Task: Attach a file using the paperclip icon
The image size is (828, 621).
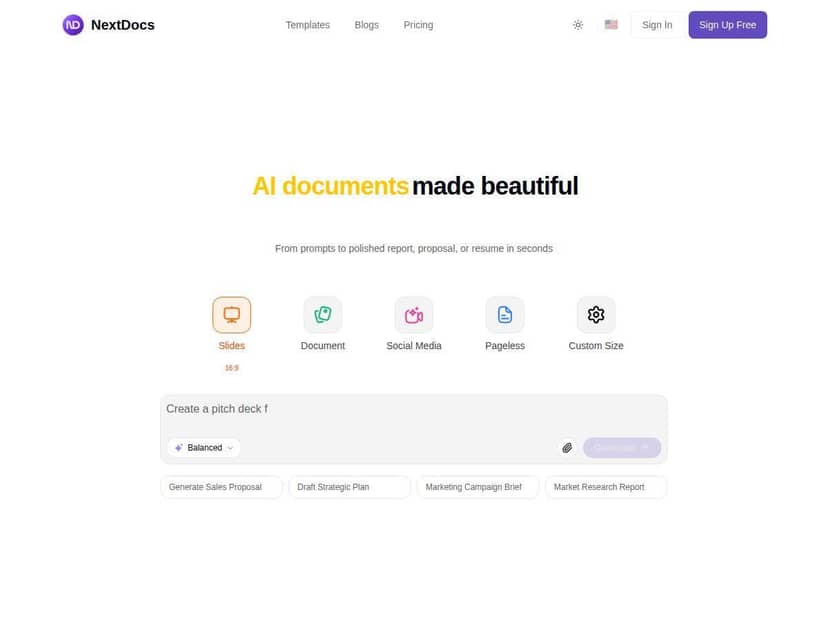Action: 567,447
